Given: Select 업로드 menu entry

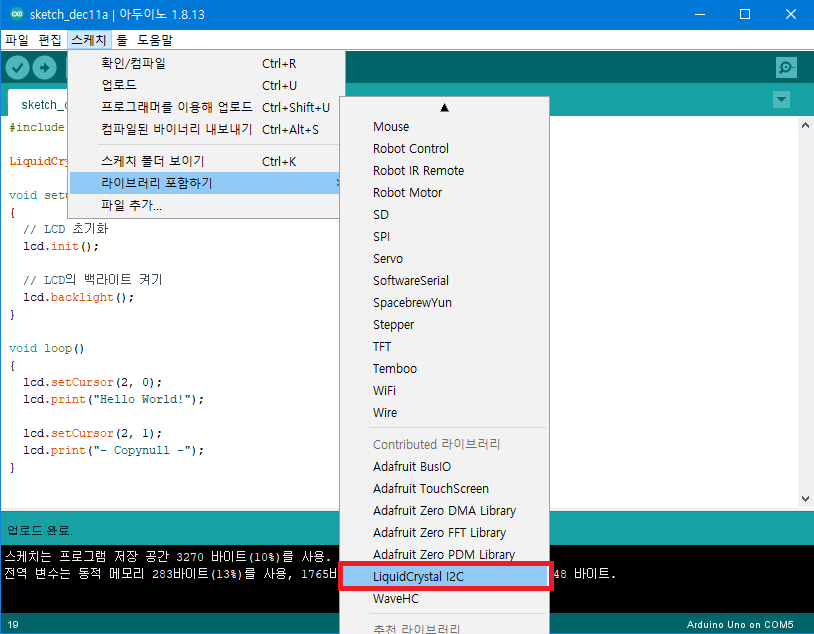Looking at the screenshot, I should pyautogui.click(x=207, y=85).
